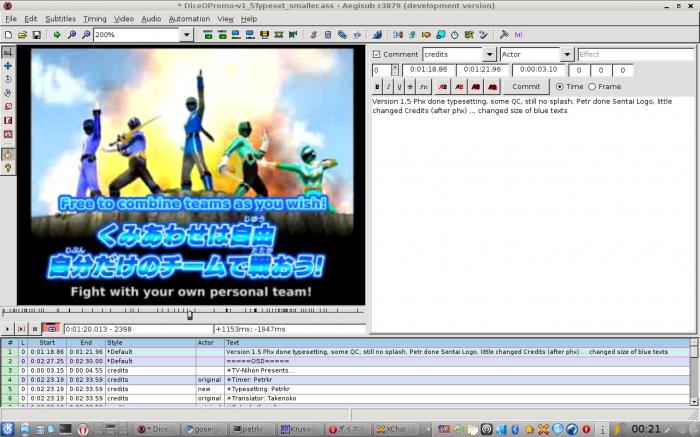This screenshot has width=700, height=437.
Task: Select the rotate on XY axes tool
Action: tap(8, 93)
